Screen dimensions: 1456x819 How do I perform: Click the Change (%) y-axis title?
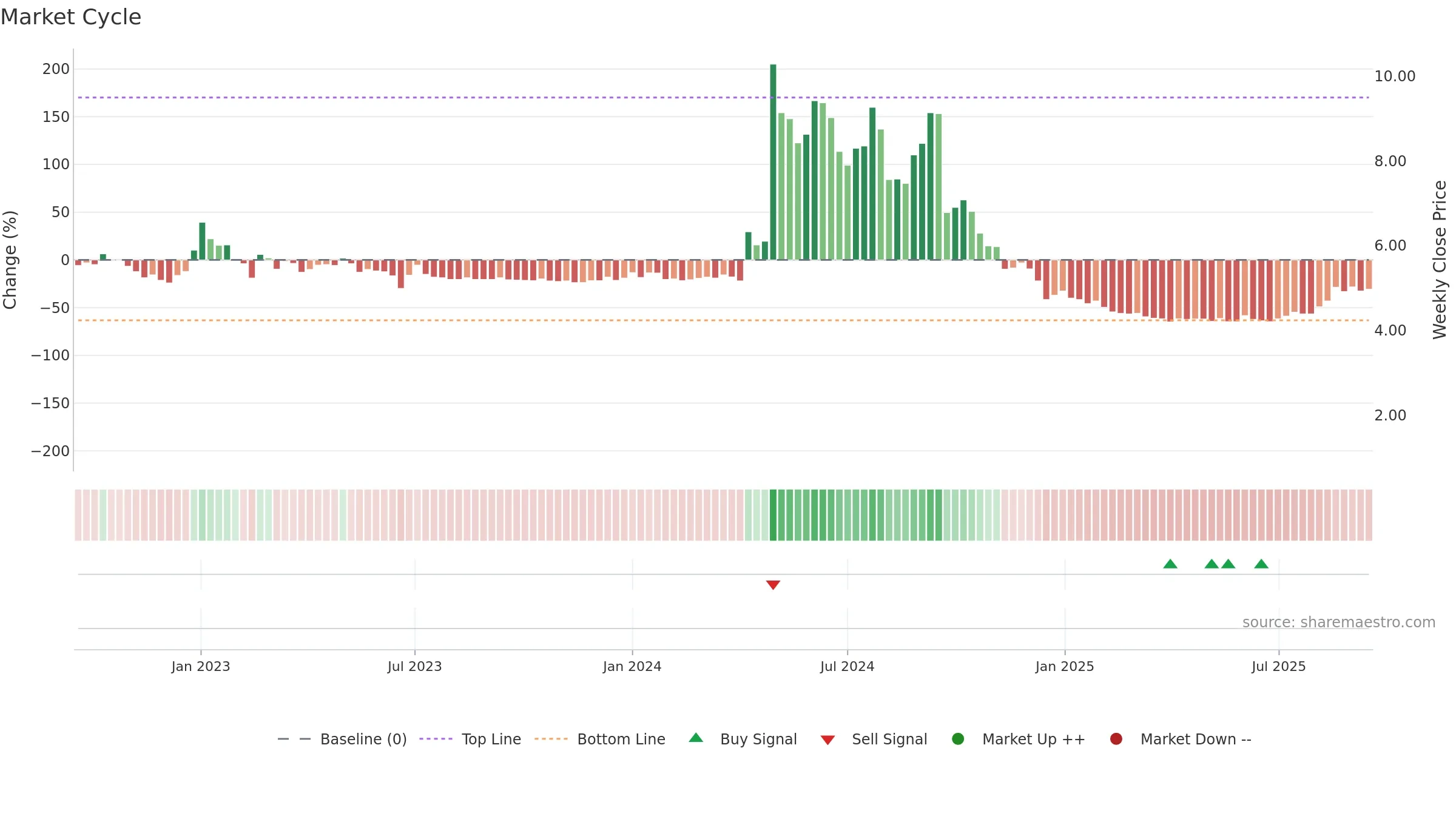tap(10, 260)
